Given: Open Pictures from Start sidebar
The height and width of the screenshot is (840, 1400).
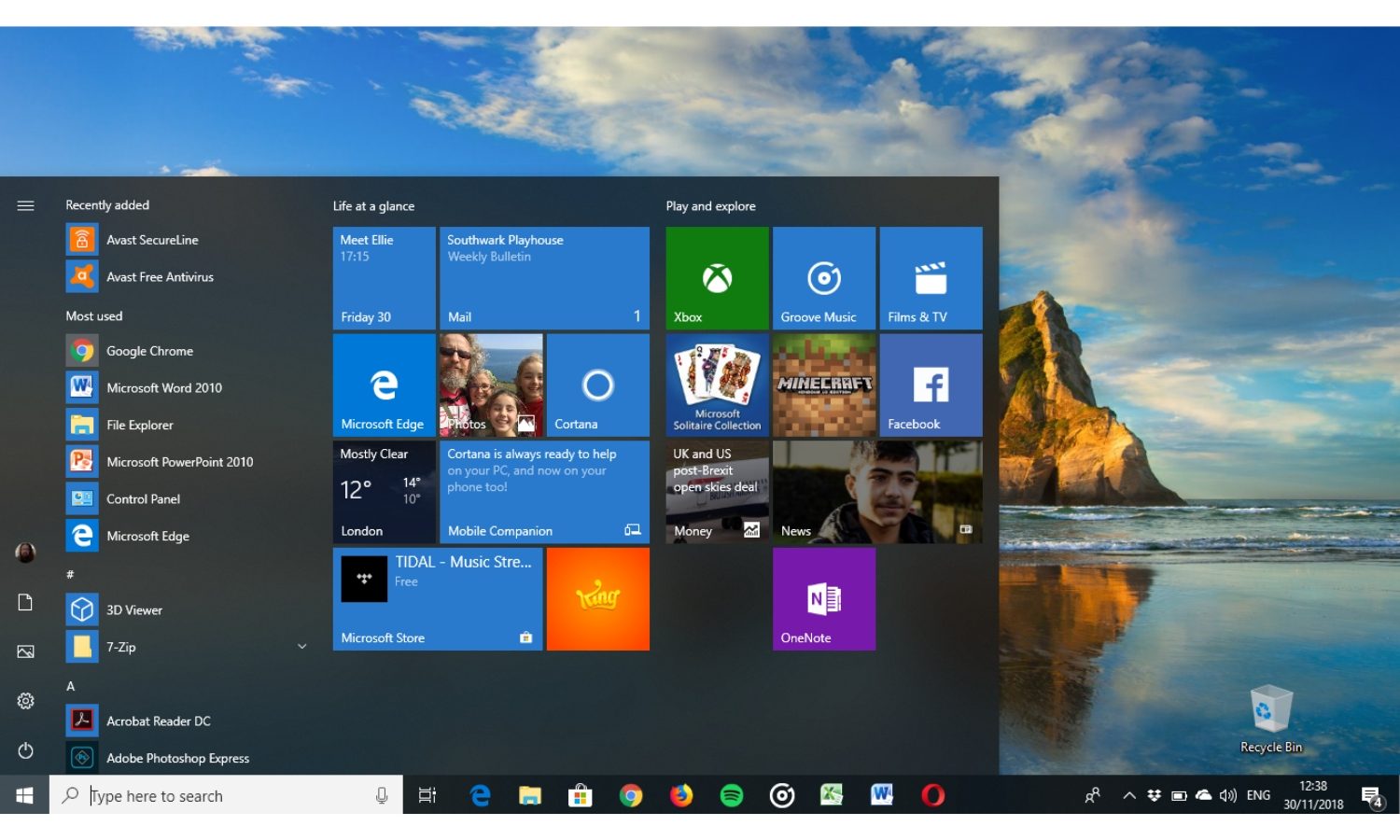Looking at the screenshot, I should pyautogui.click(x=25, y=651).
